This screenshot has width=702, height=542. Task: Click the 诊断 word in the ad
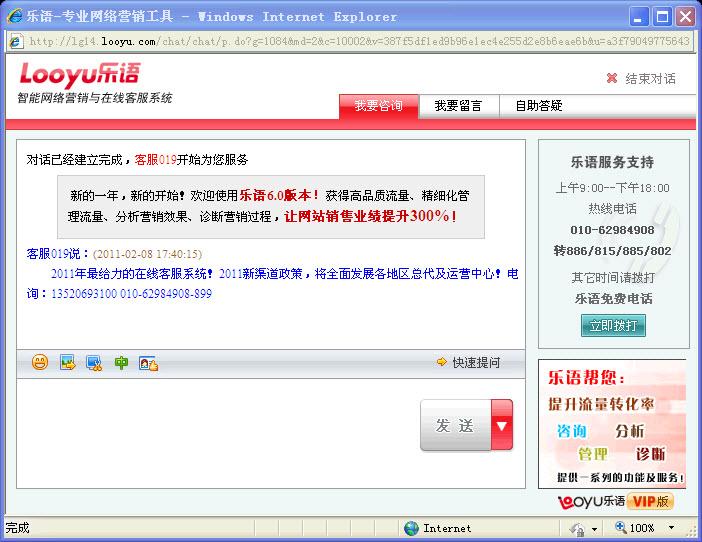[651, 454]
